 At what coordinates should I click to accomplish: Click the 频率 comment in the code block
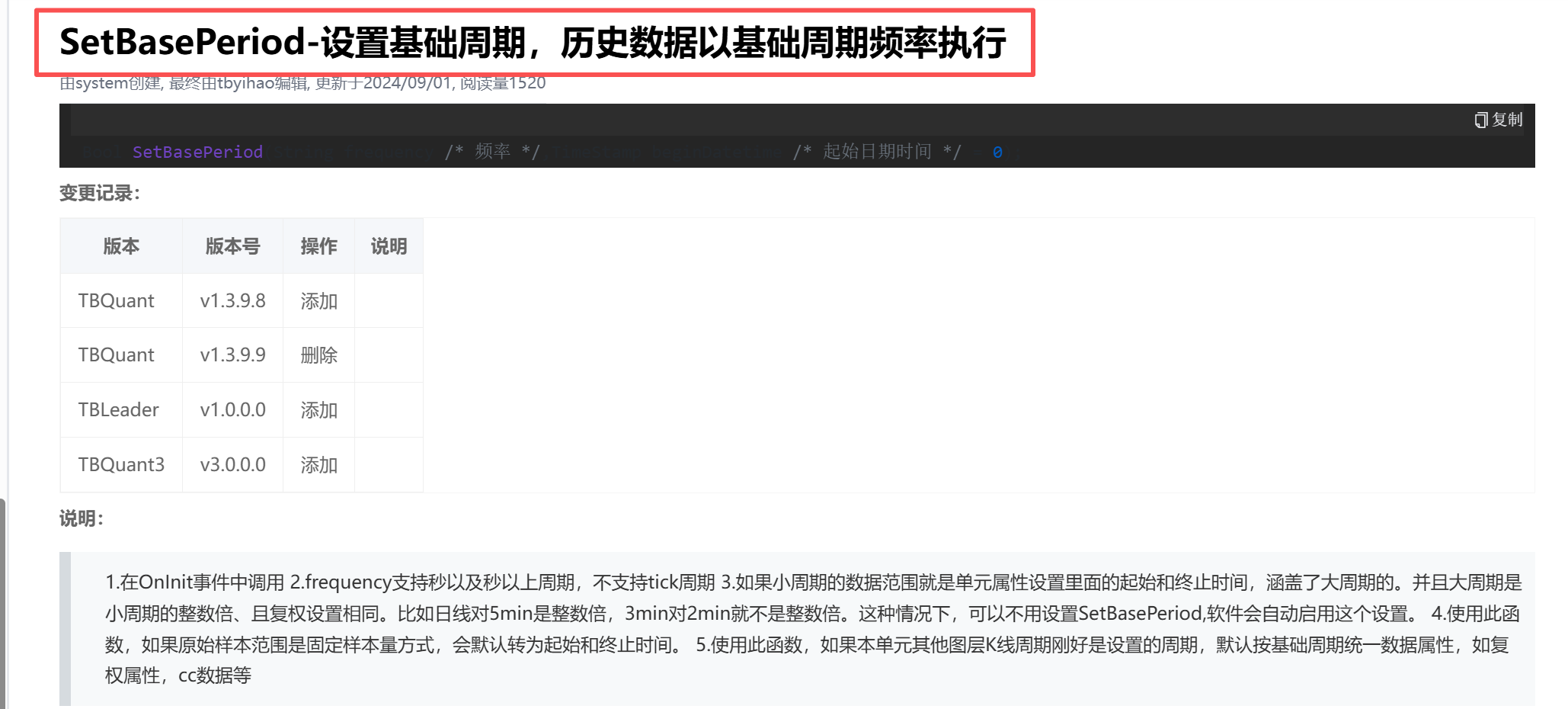point(492,152)
